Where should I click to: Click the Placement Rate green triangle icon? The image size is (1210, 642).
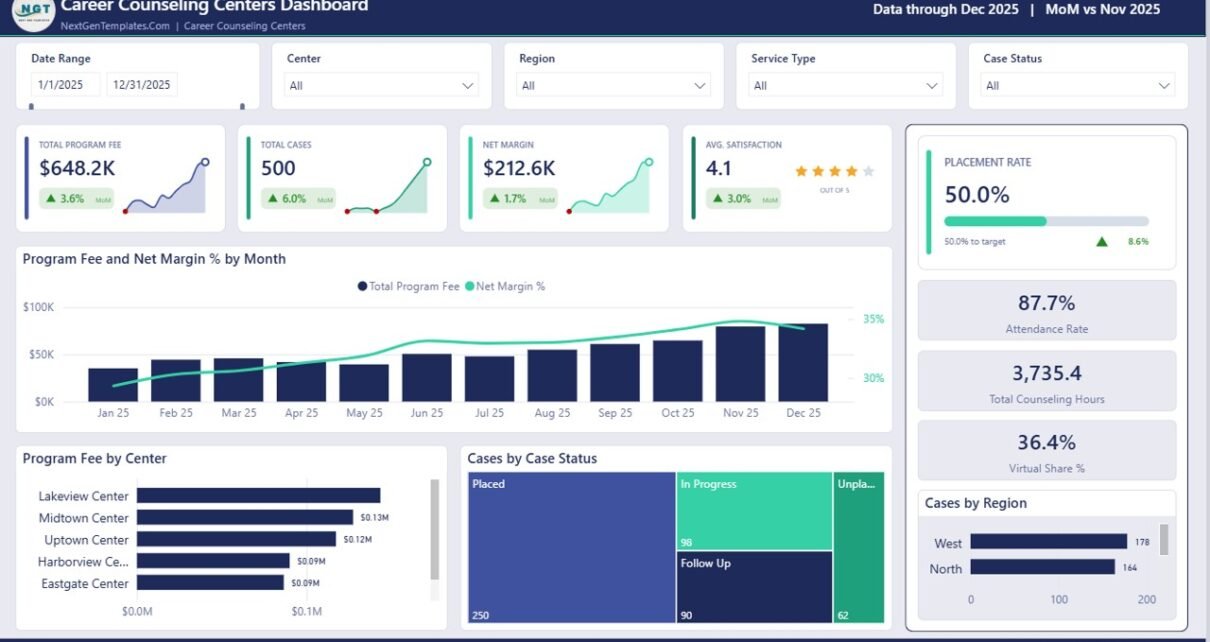click(1102, 241)
